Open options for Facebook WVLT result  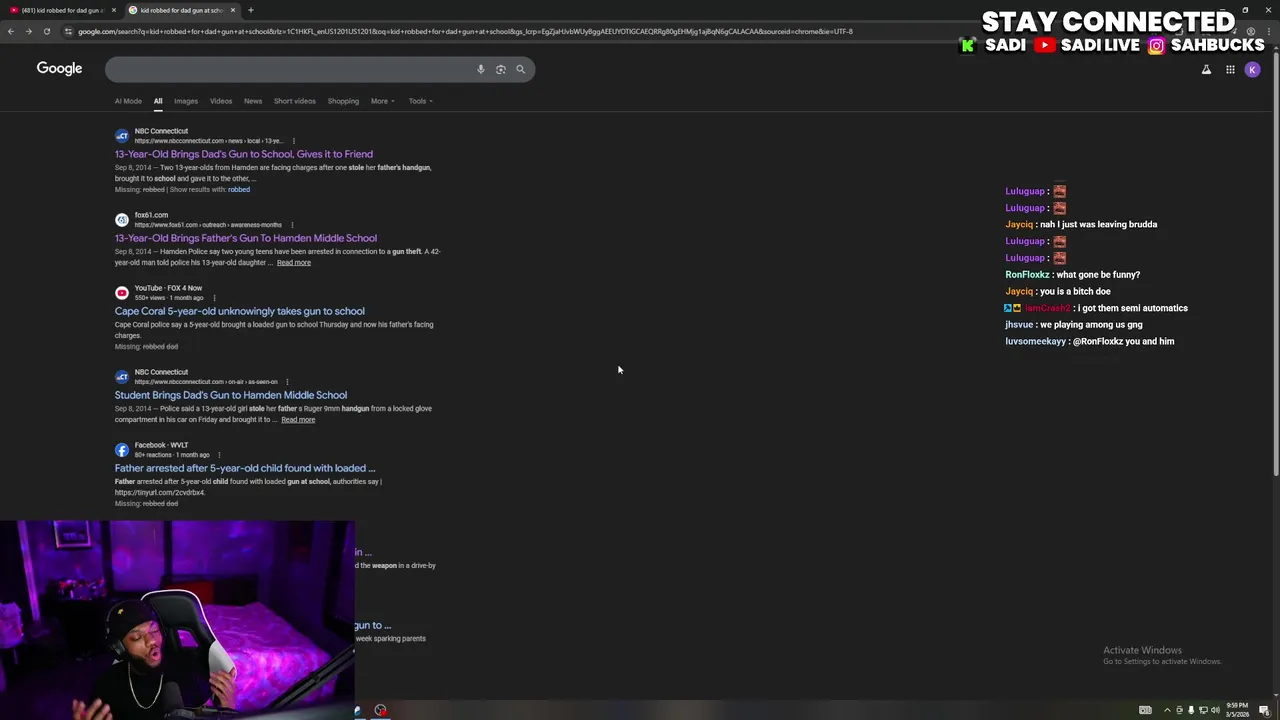(219, 455)
